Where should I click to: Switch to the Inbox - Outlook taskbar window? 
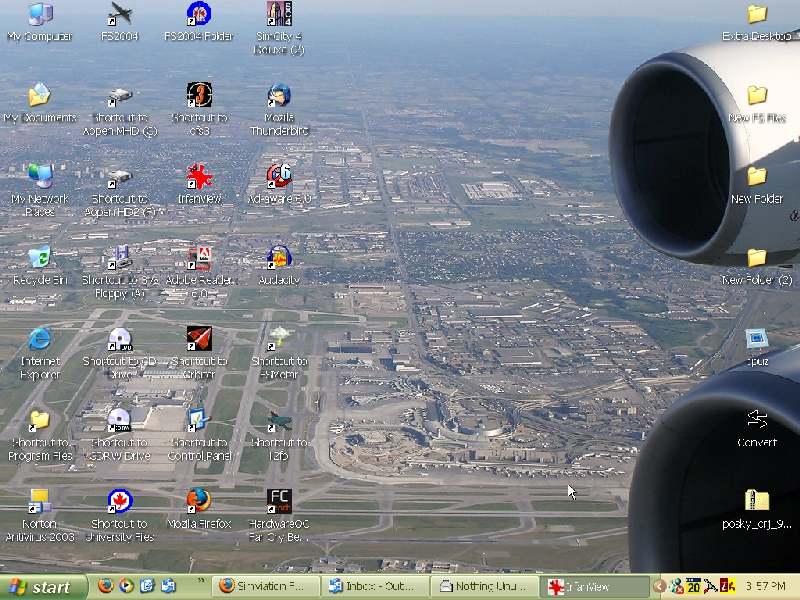[x=376, y=587]
